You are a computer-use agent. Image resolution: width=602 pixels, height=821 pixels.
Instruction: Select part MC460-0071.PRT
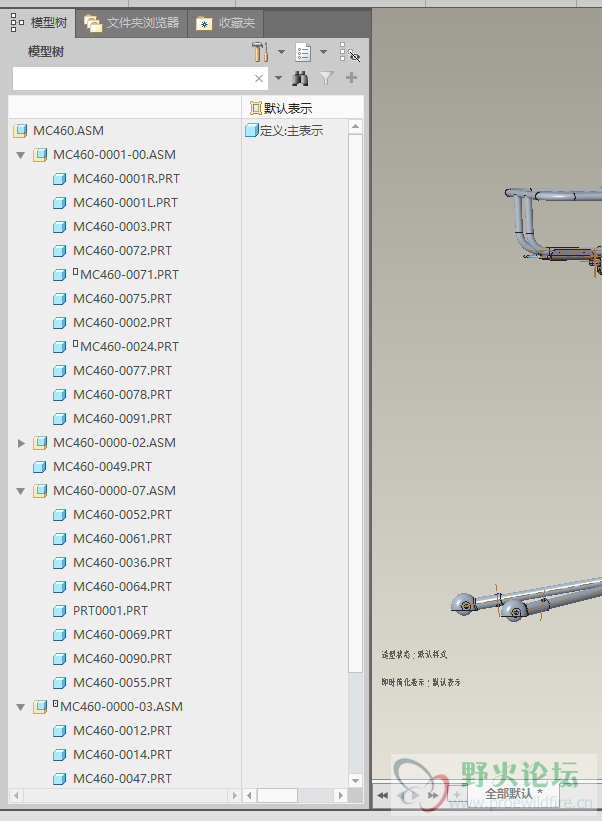click(x=129, y=275)
